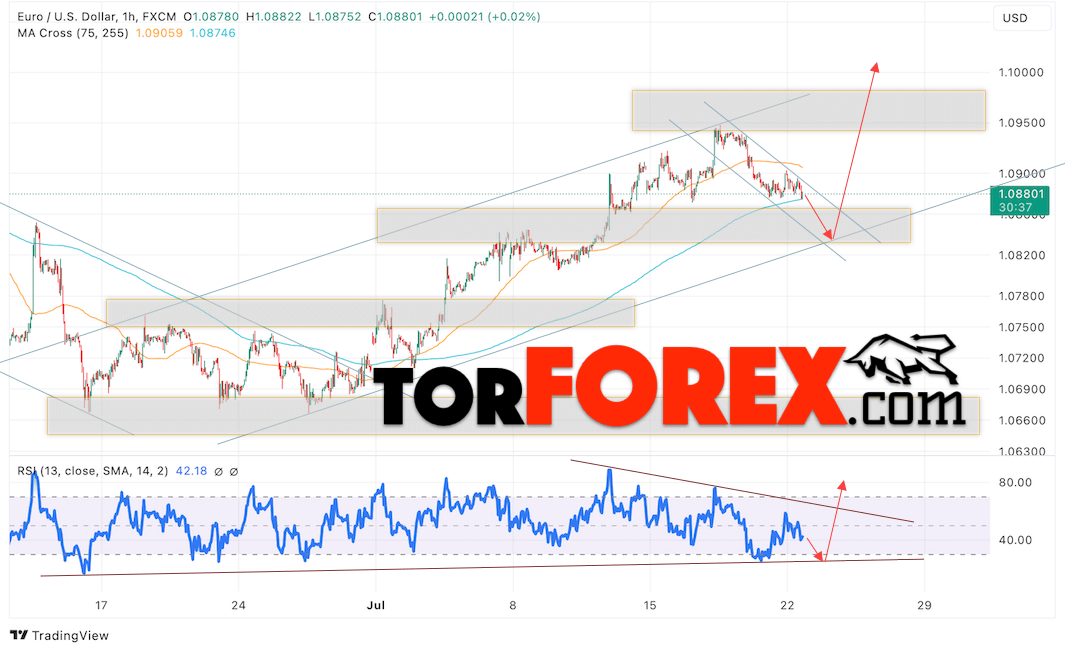1065x652 pixels.
Task: Click the 1.06900 price axis label
Action: pyautogui.click(x=1020, y=389)
